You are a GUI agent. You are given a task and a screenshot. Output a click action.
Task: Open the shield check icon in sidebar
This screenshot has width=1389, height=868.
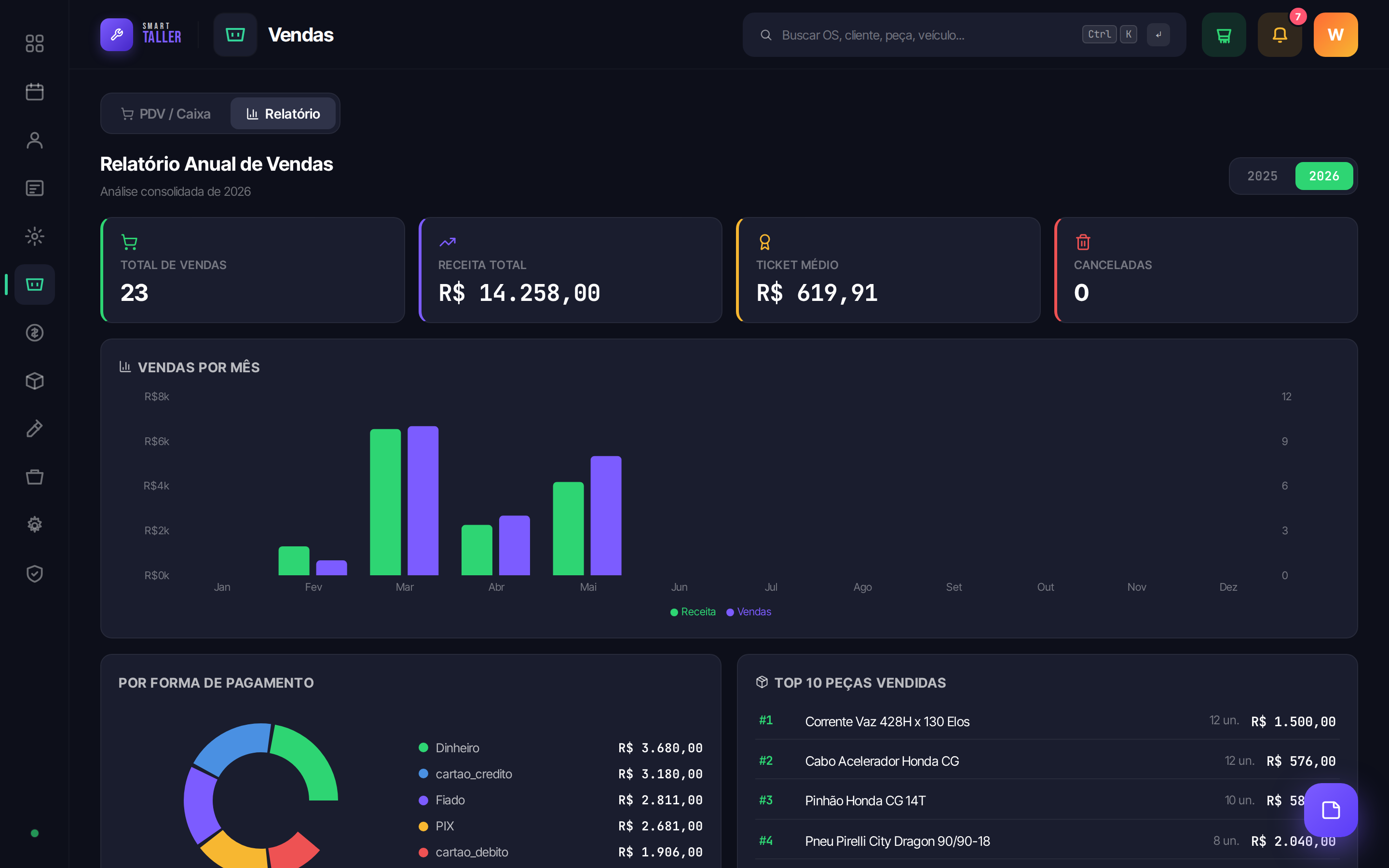34,573
